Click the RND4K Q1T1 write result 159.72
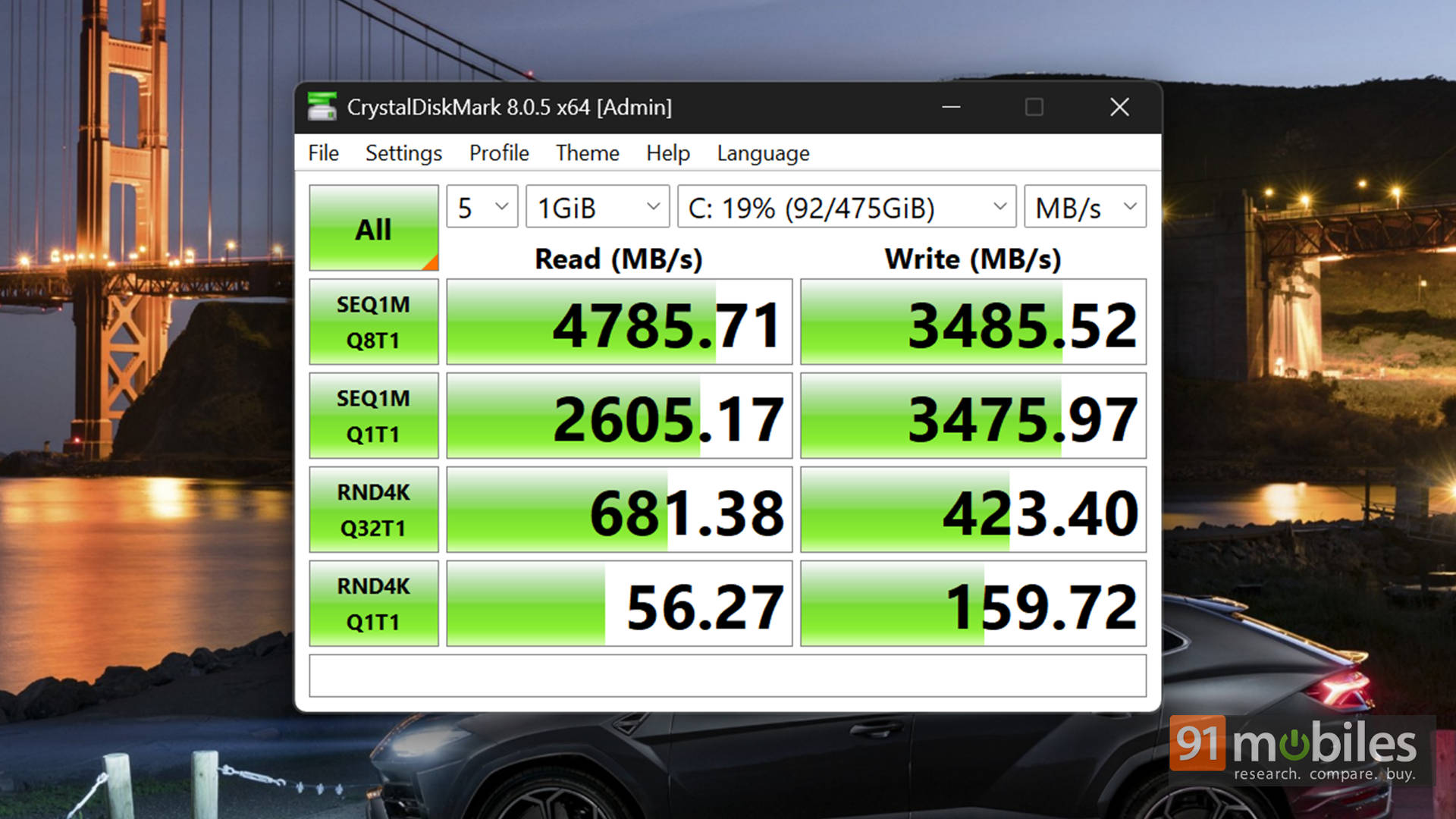This screenshot has width=1456, height=819. pyautogui.click(x=973, y=604)
